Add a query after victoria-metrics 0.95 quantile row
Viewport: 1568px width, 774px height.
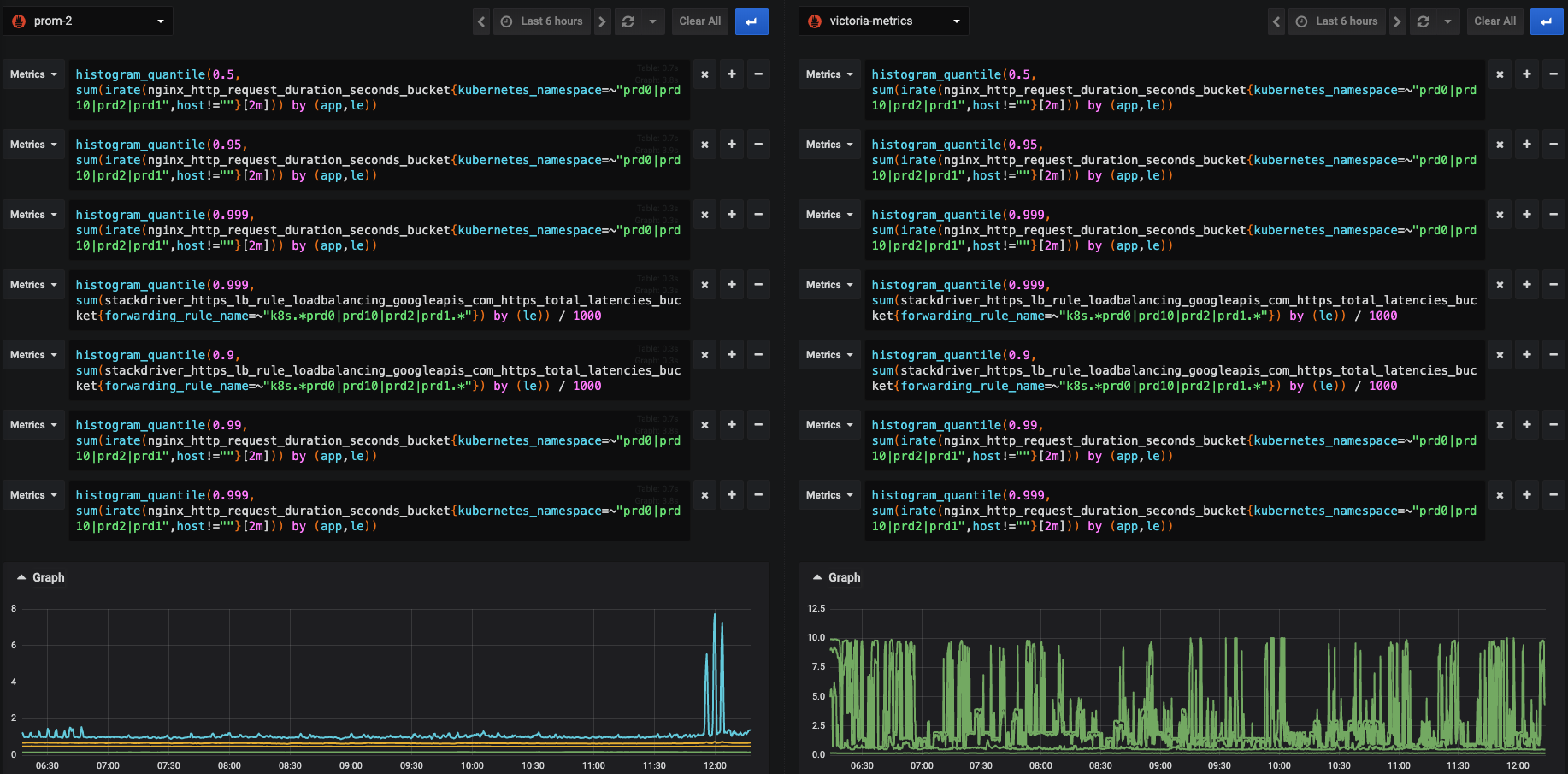point(1527,145)
